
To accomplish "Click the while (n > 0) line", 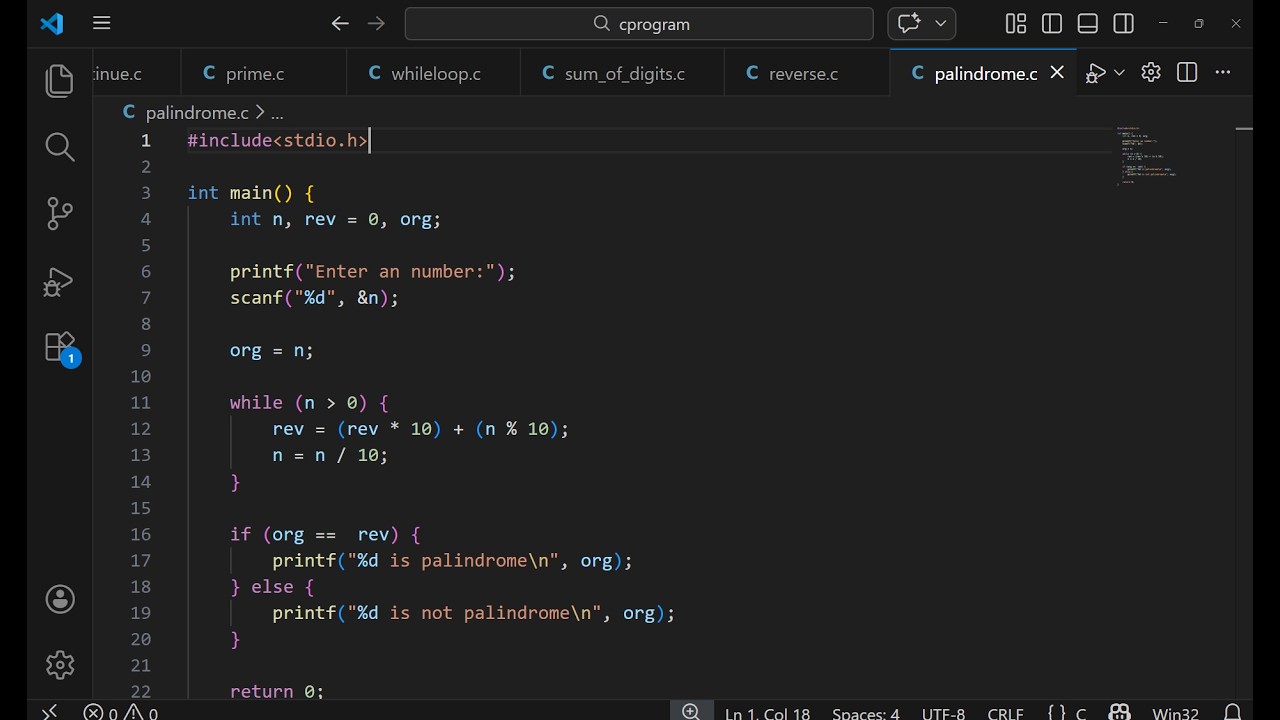I will pyautogui.click(x=309, y=403).
